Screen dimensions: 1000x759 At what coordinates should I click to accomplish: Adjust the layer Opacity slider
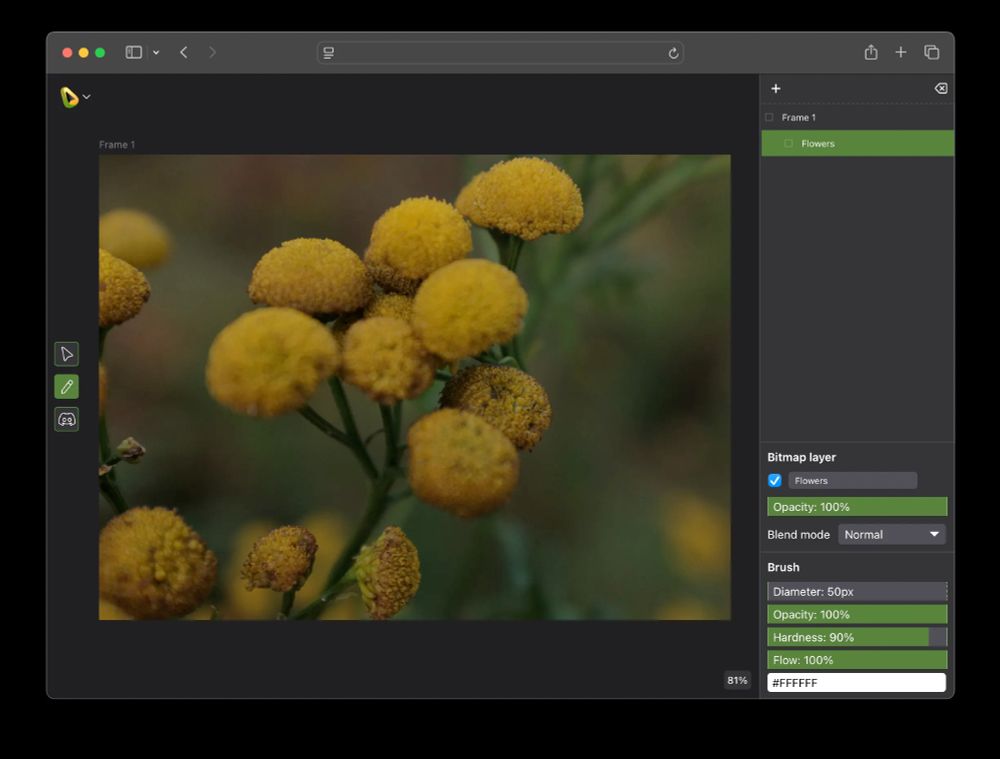[857, 507]
